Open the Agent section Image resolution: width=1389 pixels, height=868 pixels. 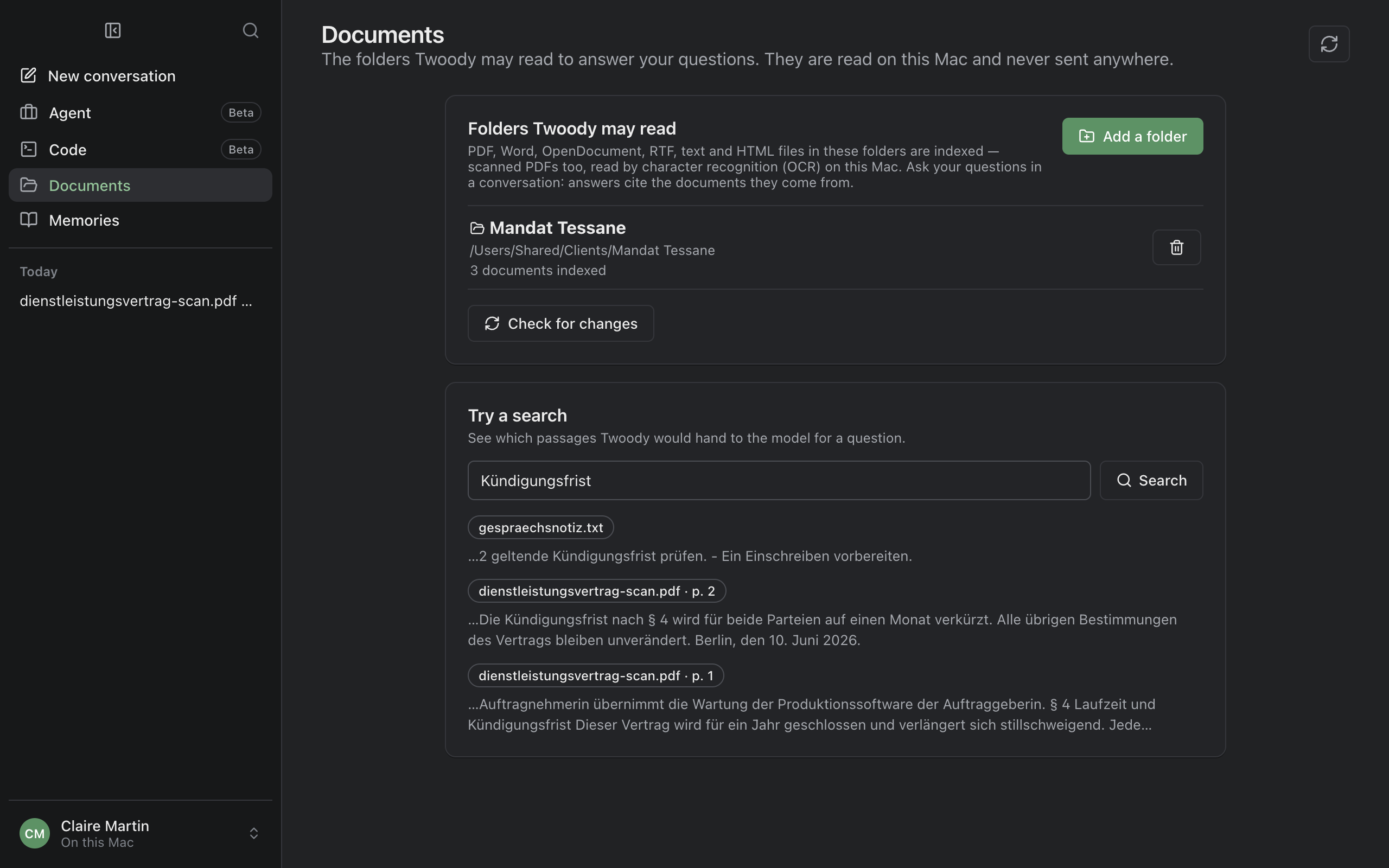click(141, 112)
